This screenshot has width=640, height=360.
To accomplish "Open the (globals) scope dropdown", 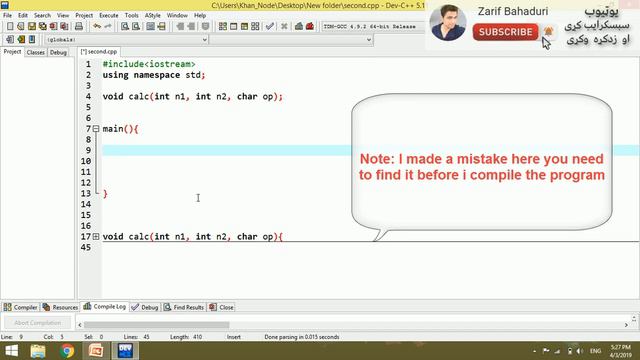I will [127, 40].
